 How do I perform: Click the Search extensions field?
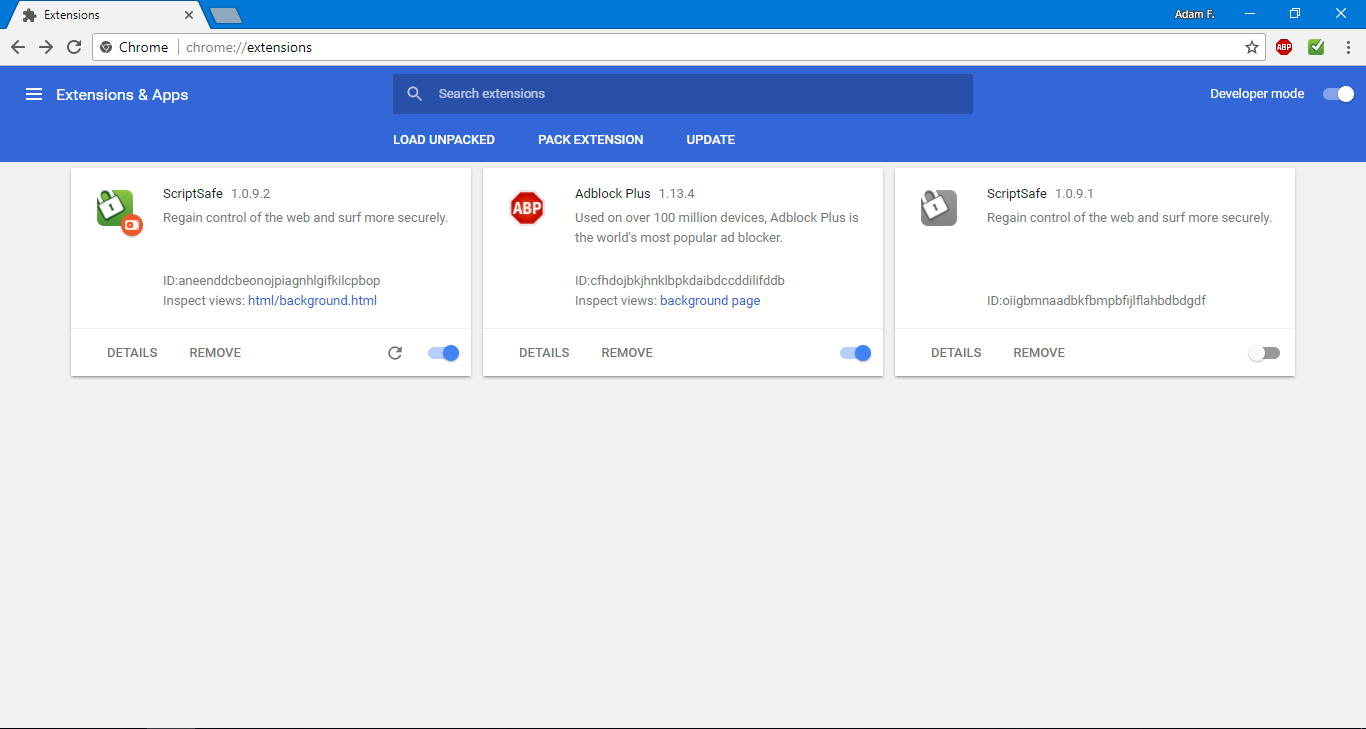click(683, 93)
